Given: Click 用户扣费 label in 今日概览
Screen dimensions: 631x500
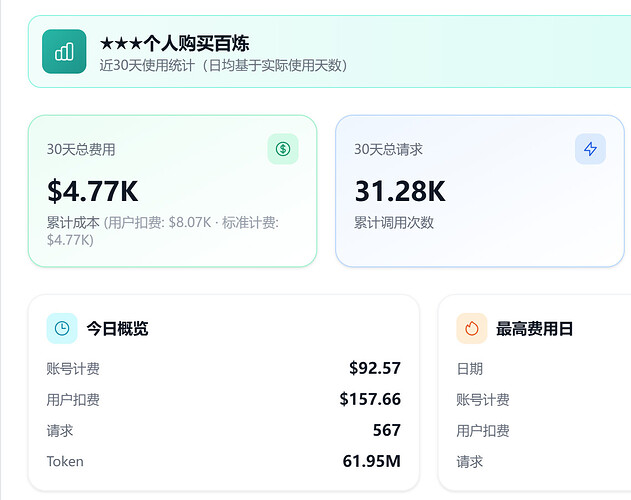Looking at the screenshot, I should (73, 400).
